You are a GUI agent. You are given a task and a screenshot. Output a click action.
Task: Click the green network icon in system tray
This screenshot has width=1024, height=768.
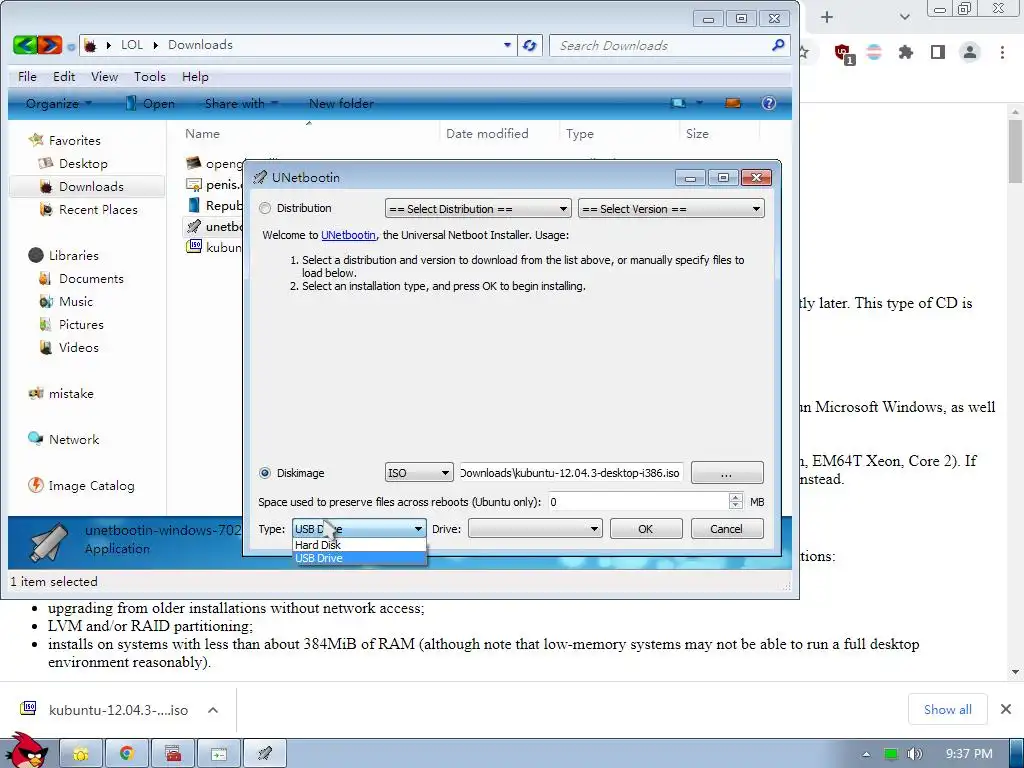tap(891, 754)
